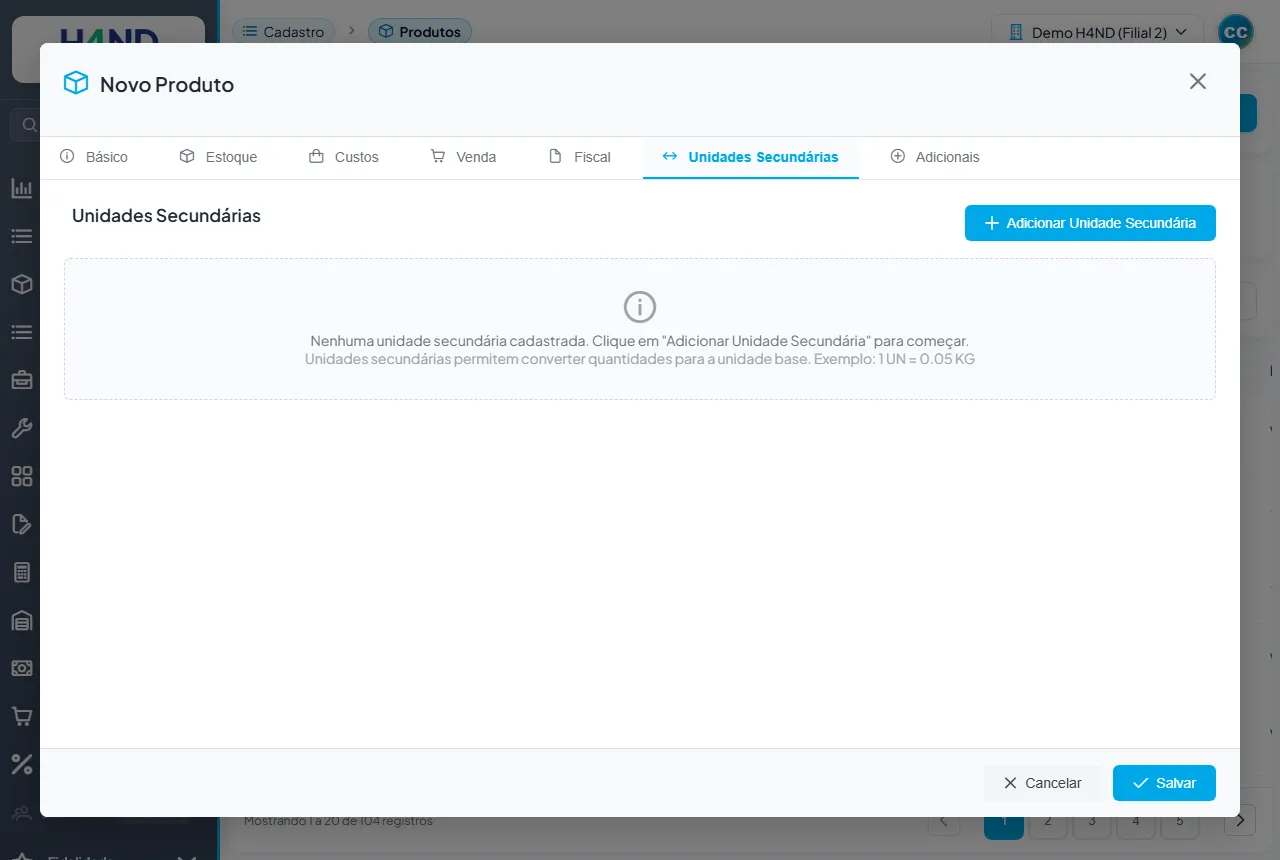1280x860 pixels.
Task: Expand the Demo H4ND (Filial 2) dropdown
Action: click(x=1097, y=32)
